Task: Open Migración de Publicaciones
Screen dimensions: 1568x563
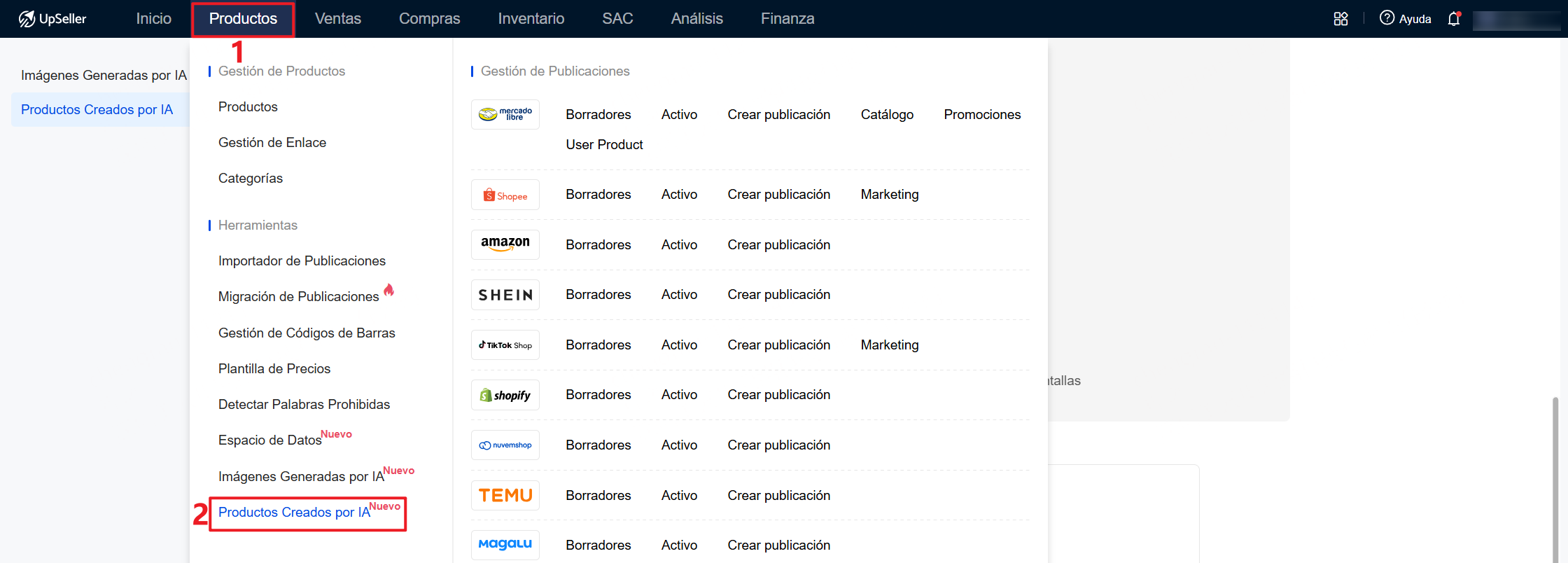Action: tap(299, 296)
